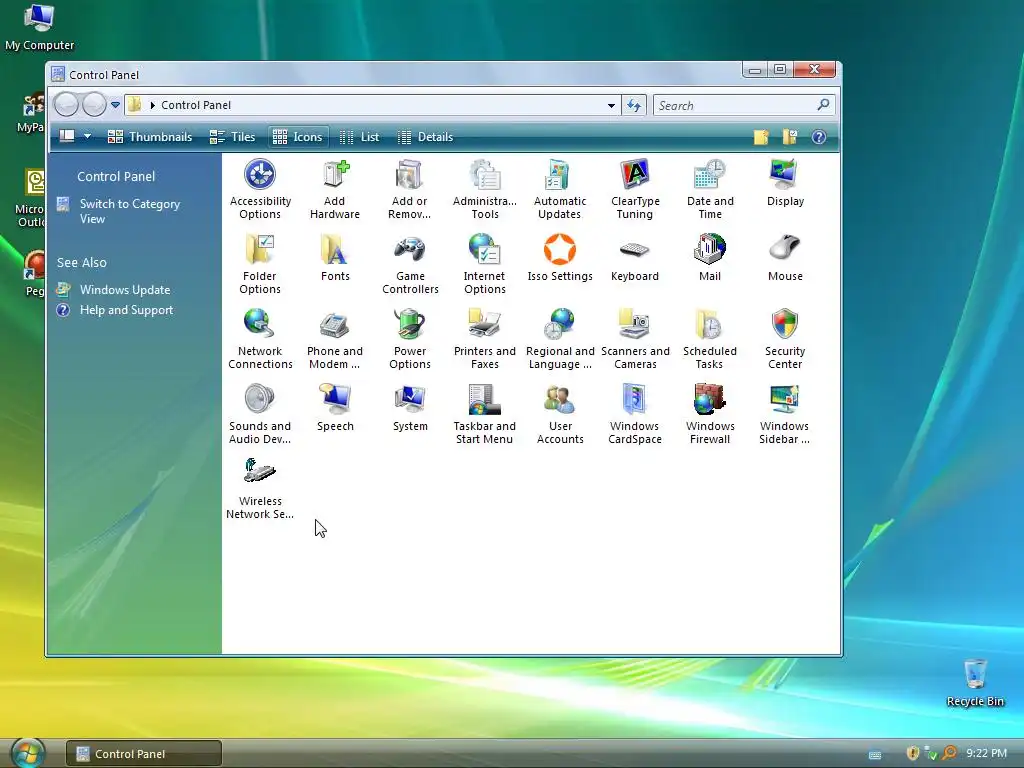This screenshot has width=1024, height=768.
Task: Open Isso Settings
Action: [x=560, y=259]
